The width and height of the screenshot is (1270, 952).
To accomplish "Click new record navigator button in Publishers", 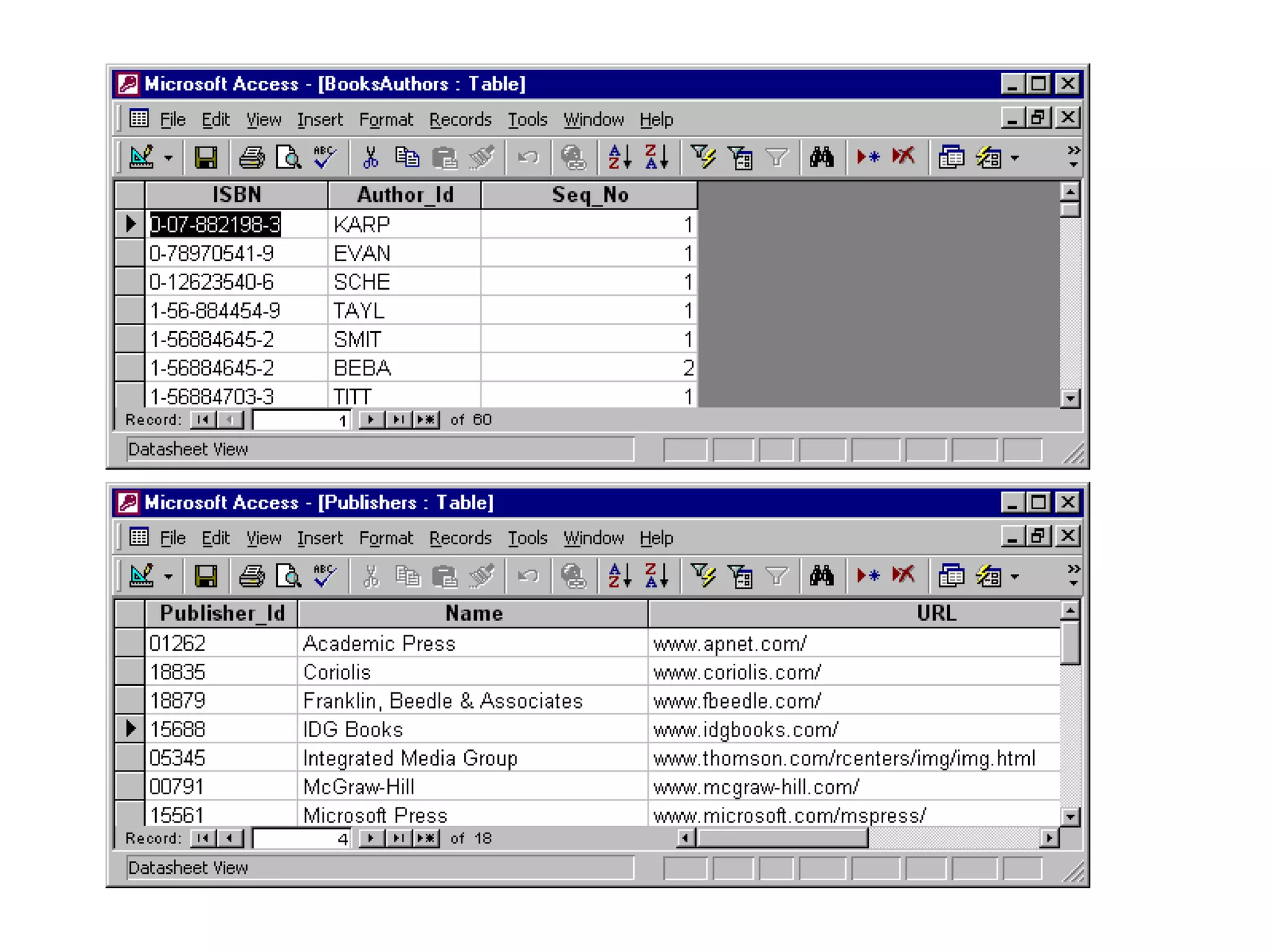I will click(425, 838).
